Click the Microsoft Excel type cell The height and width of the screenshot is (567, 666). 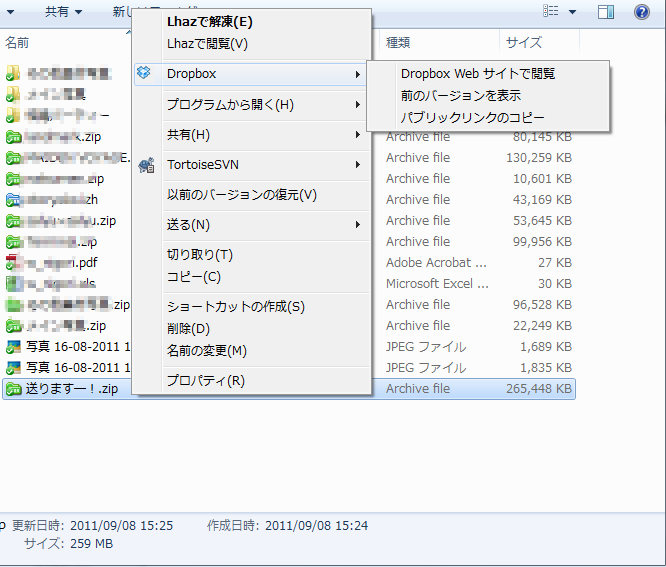pyautogui.click(x=437, y=283)
